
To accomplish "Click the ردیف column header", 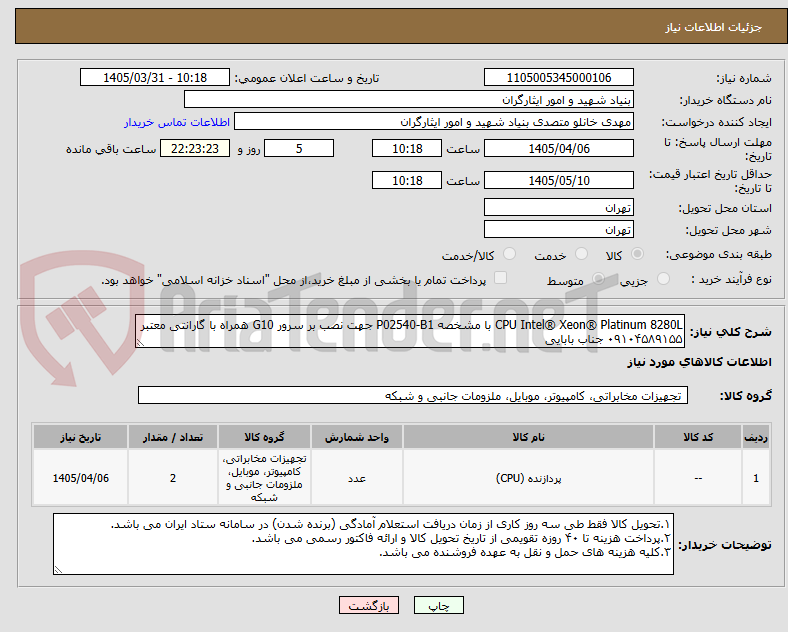I will click(756, 437).
